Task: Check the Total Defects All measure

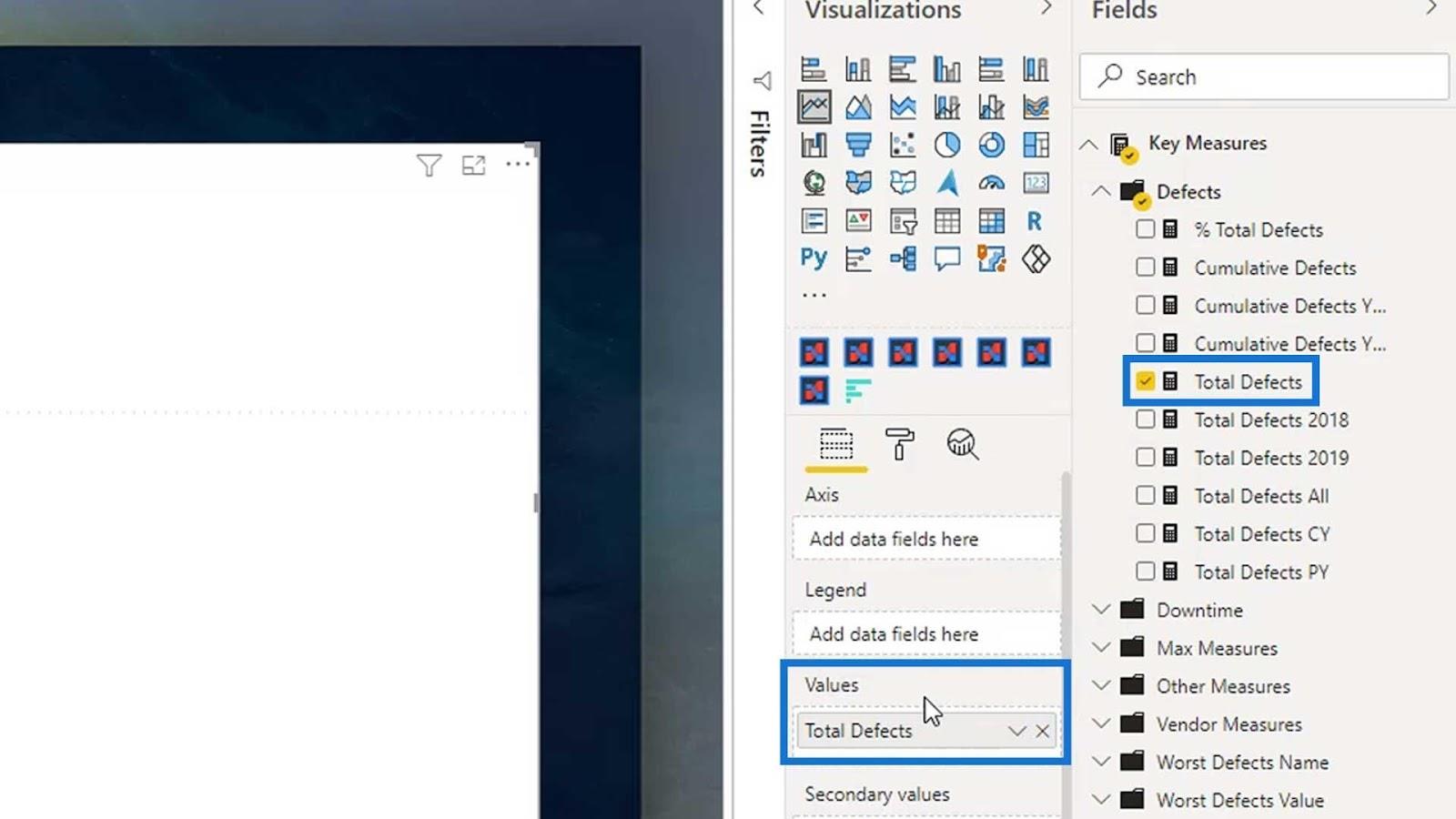Action: click(1145, 496)
